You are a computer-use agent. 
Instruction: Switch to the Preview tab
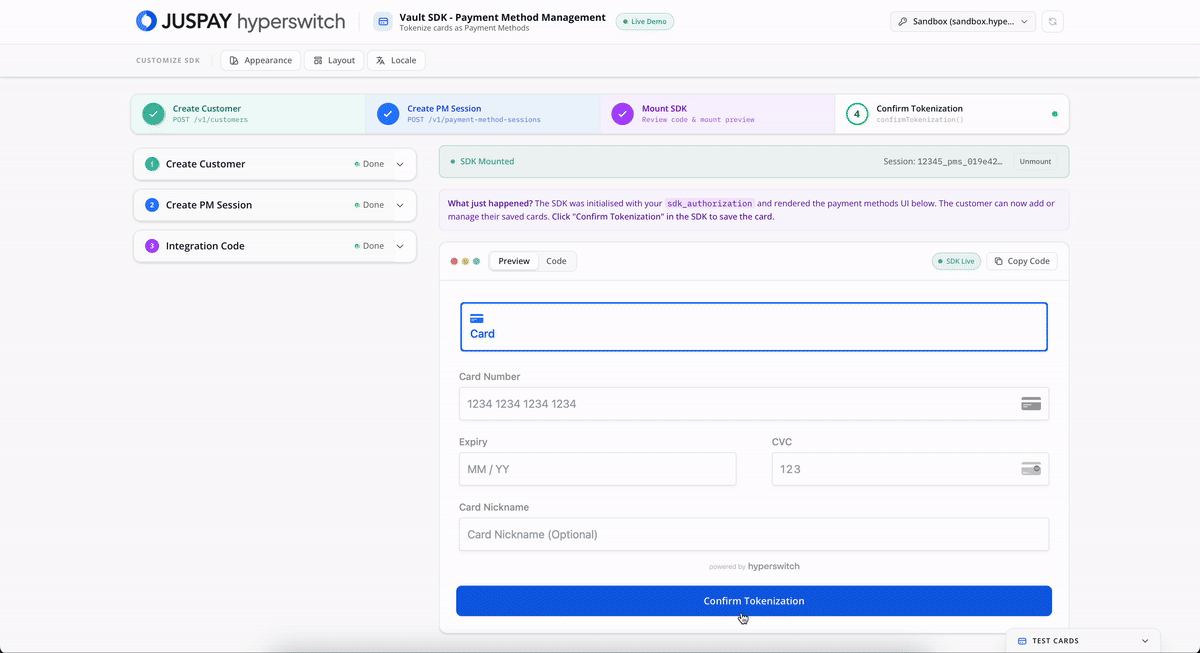(514, 261)
